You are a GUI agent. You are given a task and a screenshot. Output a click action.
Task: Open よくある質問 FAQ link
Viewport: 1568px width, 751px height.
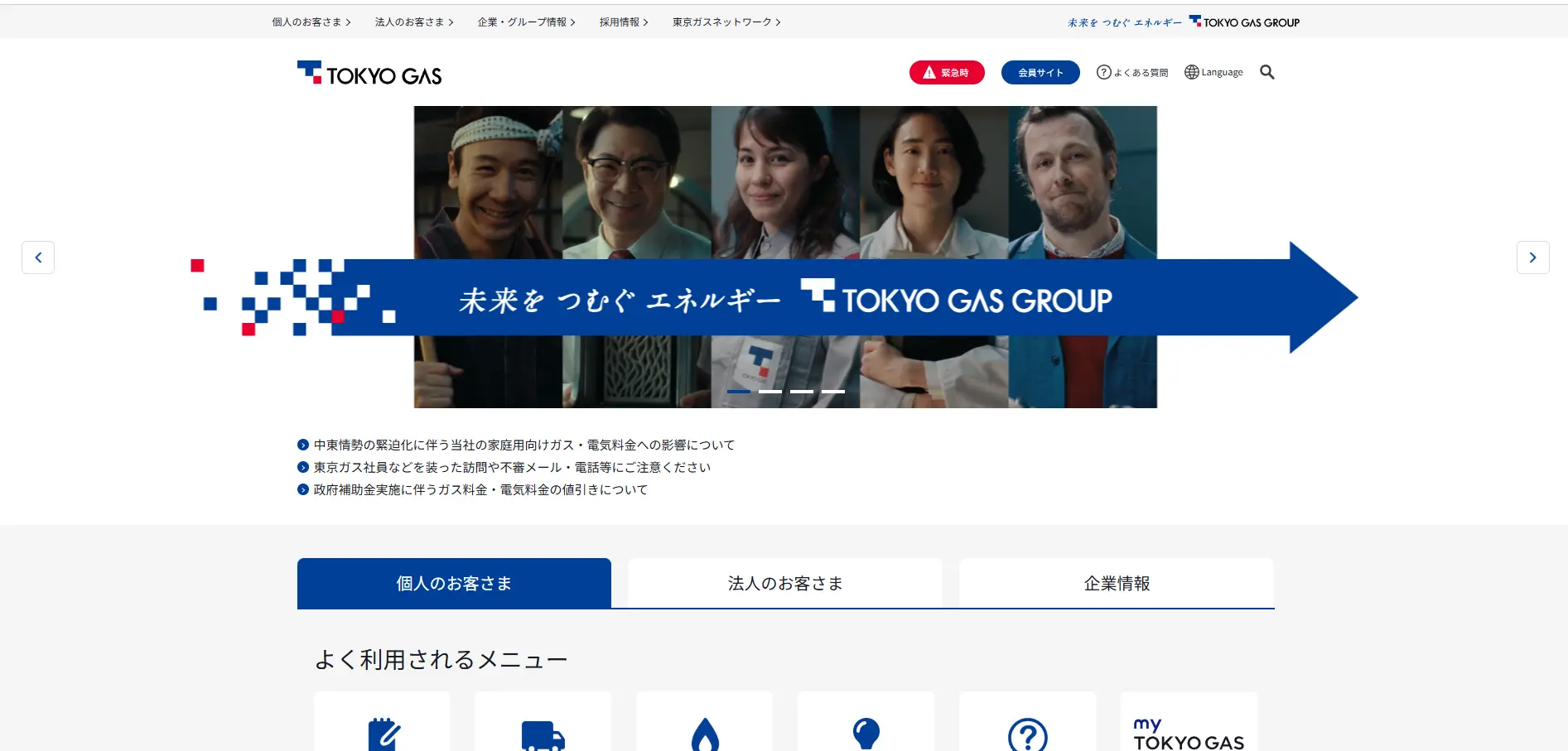(x=1132, y=72)
